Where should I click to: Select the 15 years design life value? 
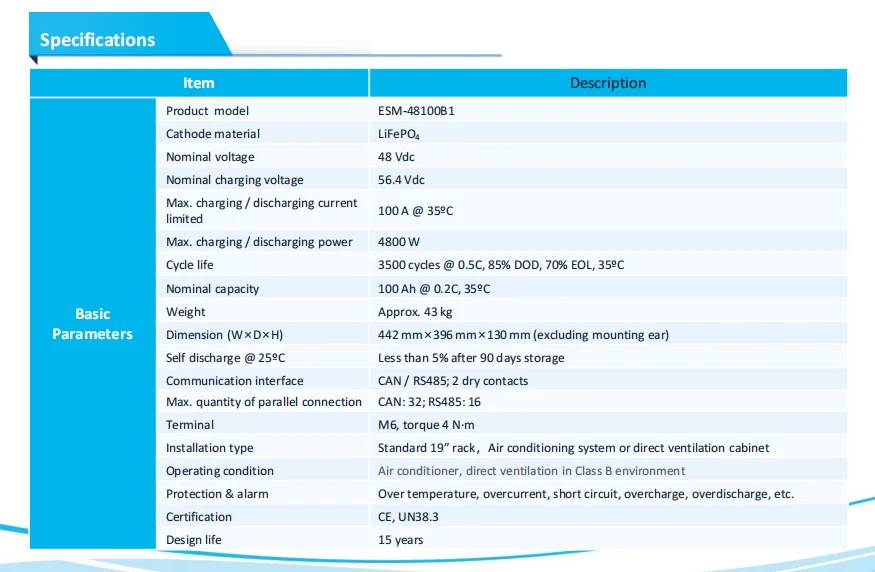(400, 540)
